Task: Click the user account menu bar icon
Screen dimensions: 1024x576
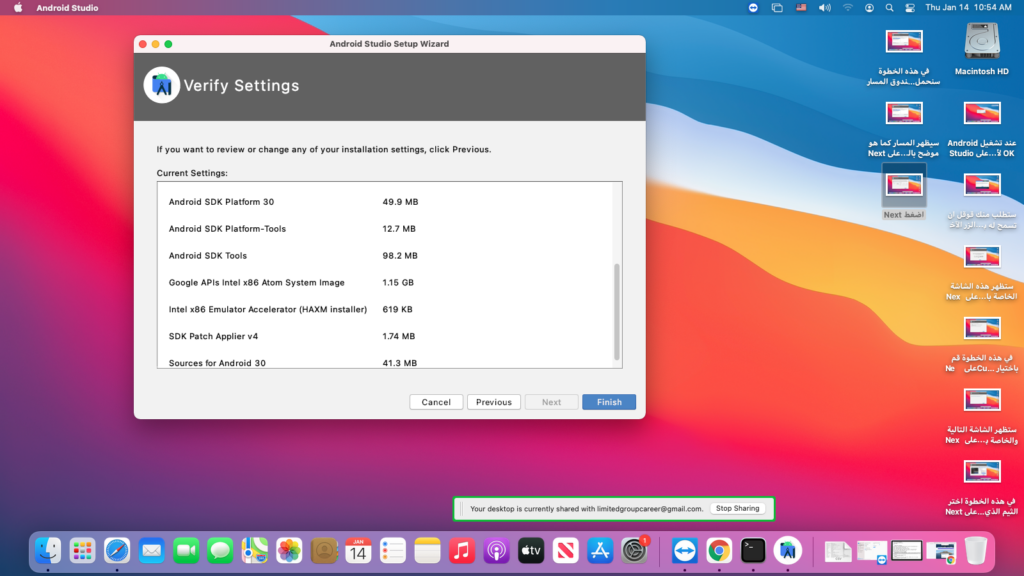Action: tap(869, 8)
